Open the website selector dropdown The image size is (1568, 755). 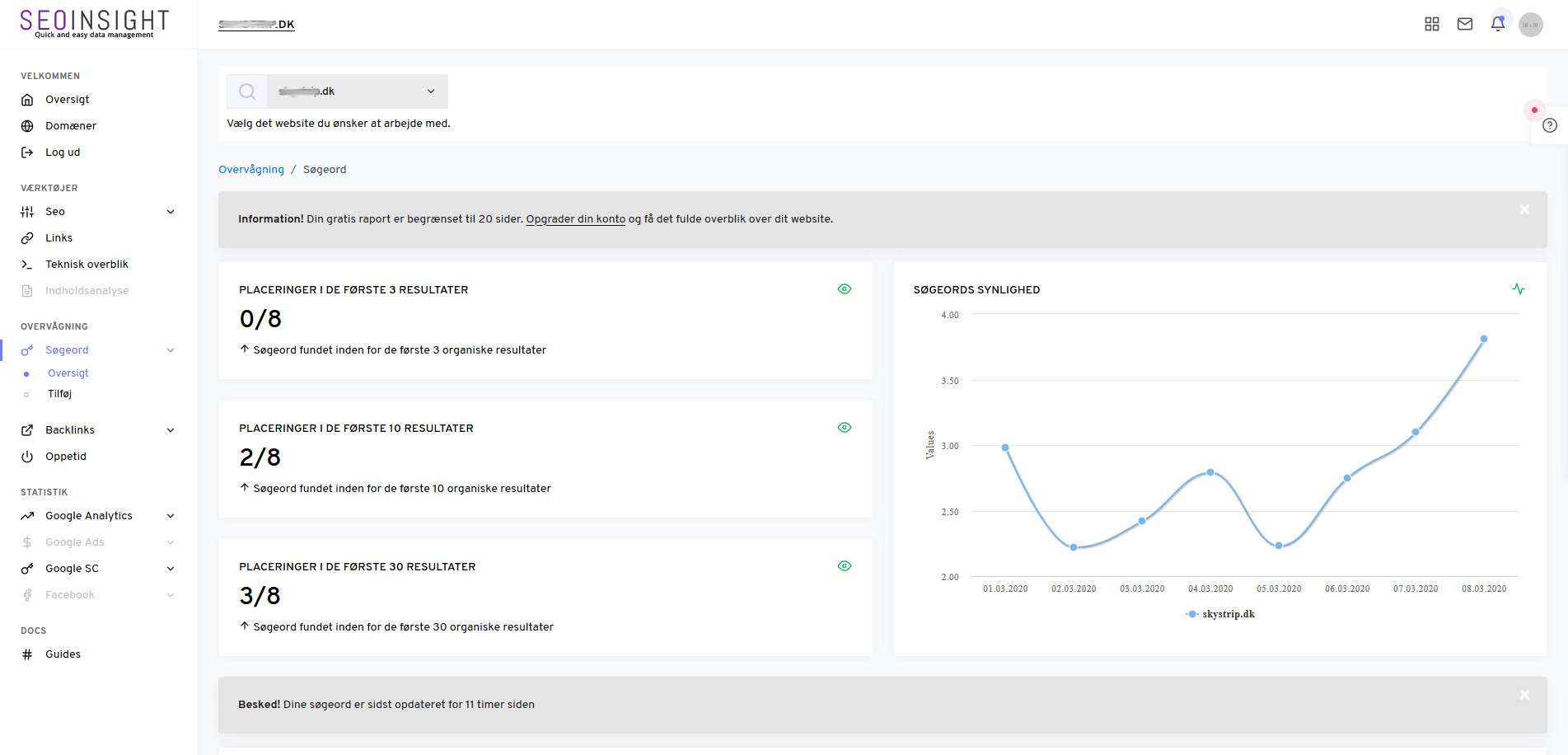point(431,91)
